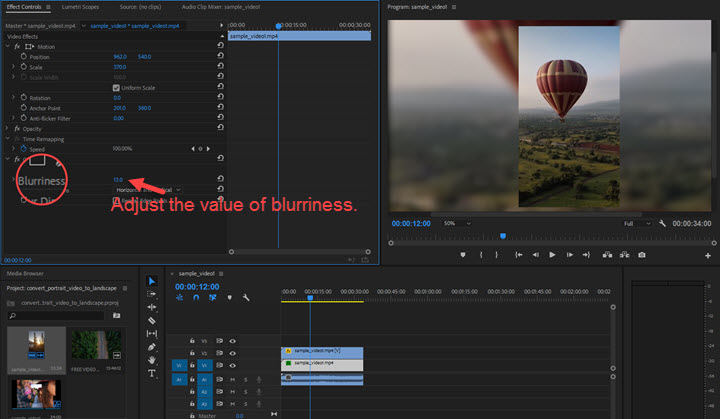The width and height of the screenshot is (720, 419).
Task: Collapse the Time Remapping effect
Action: (x=7, y=139)
